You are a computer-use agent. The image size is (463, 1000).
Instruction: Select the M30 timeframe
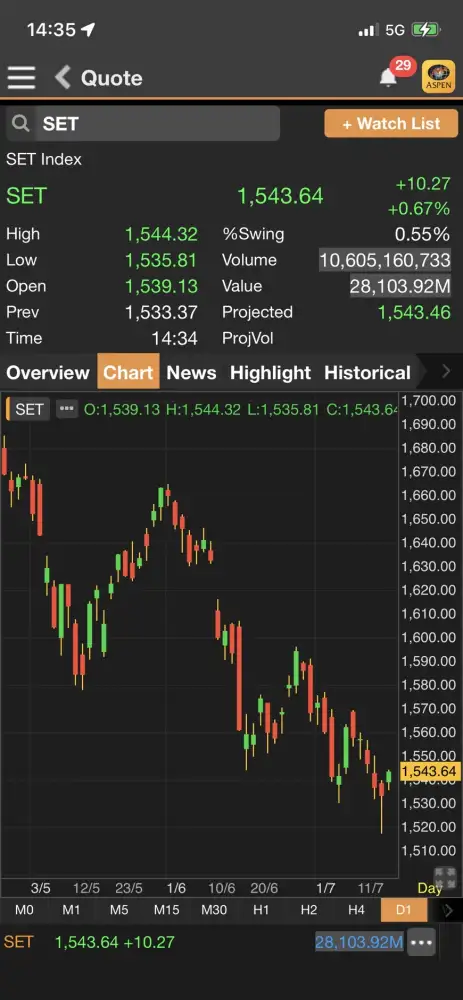(214, 910)
